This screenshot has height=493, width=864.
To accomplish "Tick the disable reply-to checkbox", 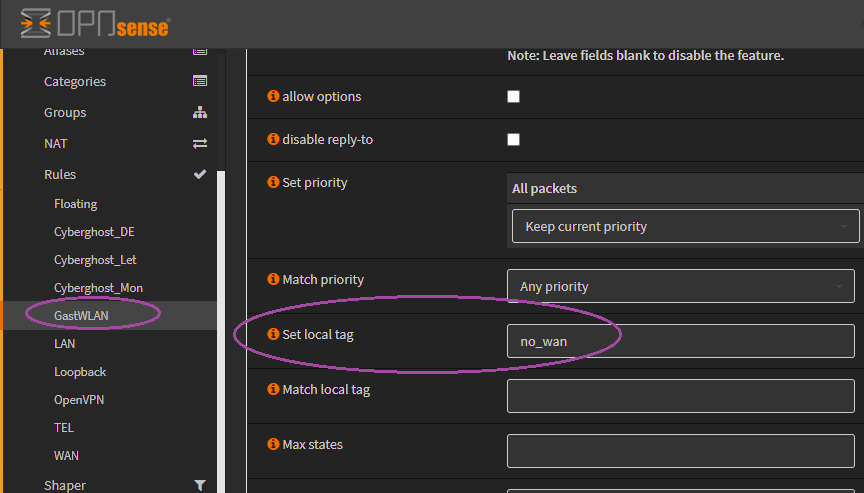I will click(x=514, y=139).
